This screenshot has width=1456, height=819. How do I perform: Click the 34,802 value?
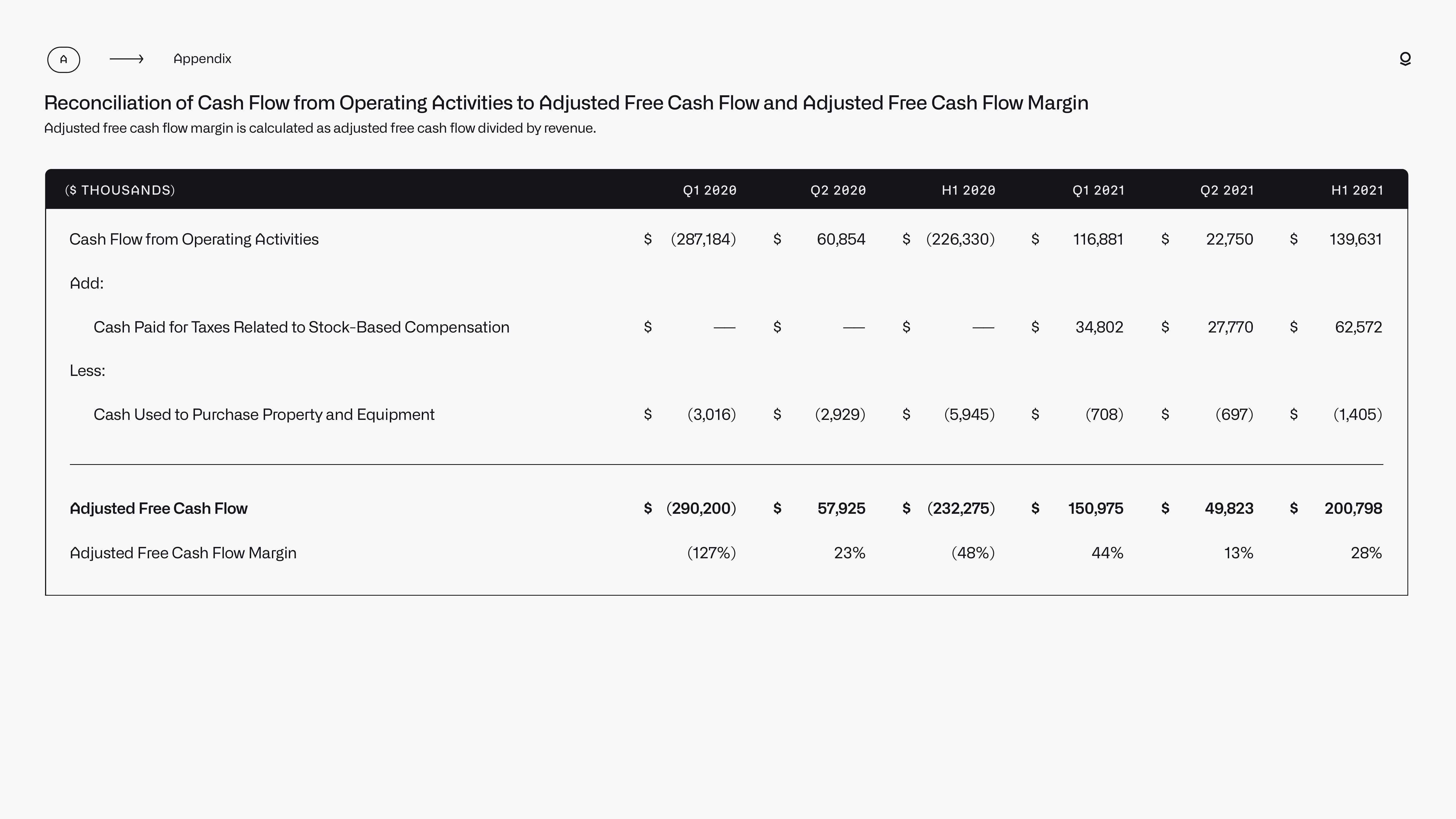point(1099,327)
